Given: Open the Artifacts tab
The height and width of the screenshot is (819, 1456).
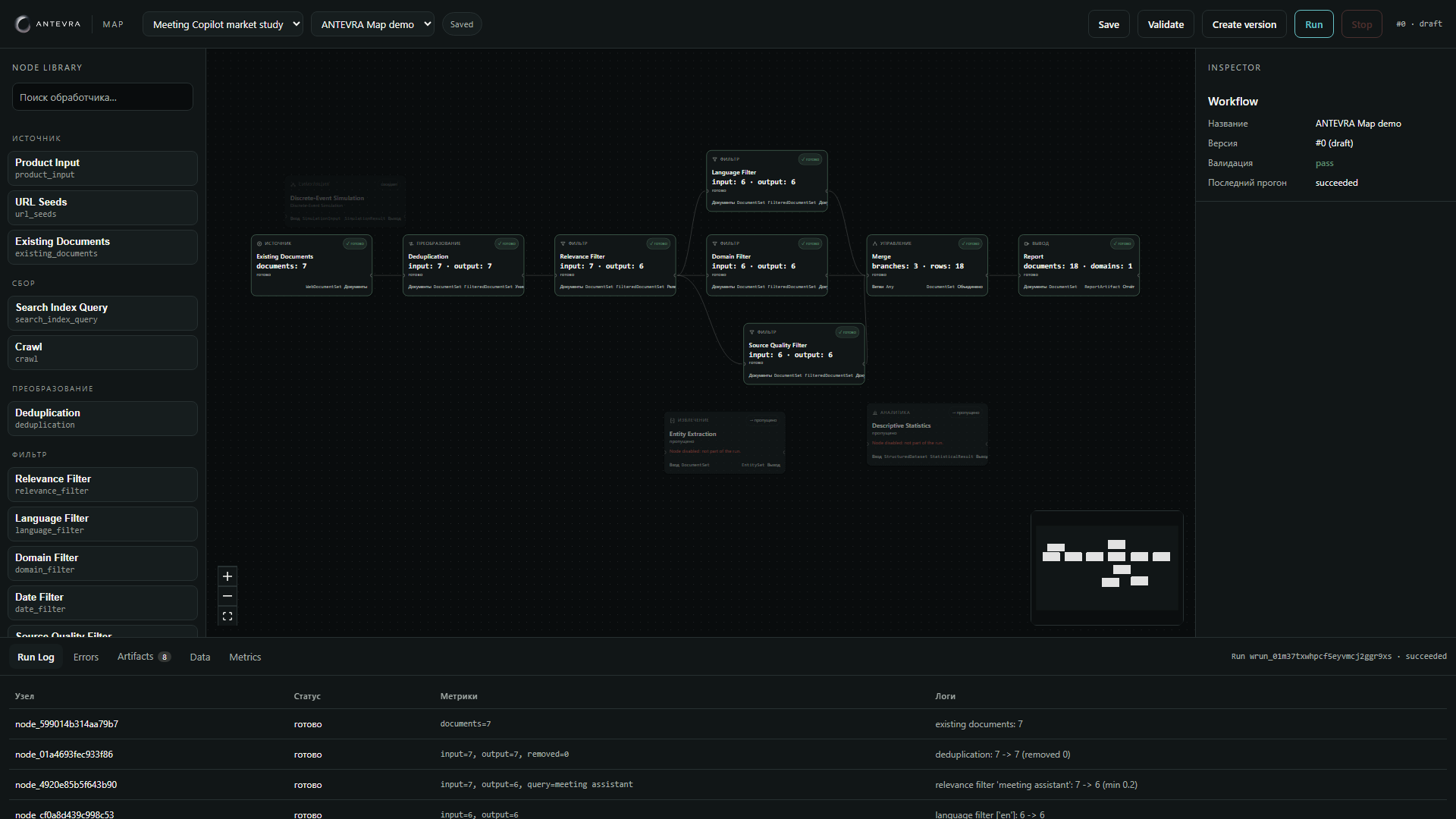Looking at the screenshot, I should (143, 657).
